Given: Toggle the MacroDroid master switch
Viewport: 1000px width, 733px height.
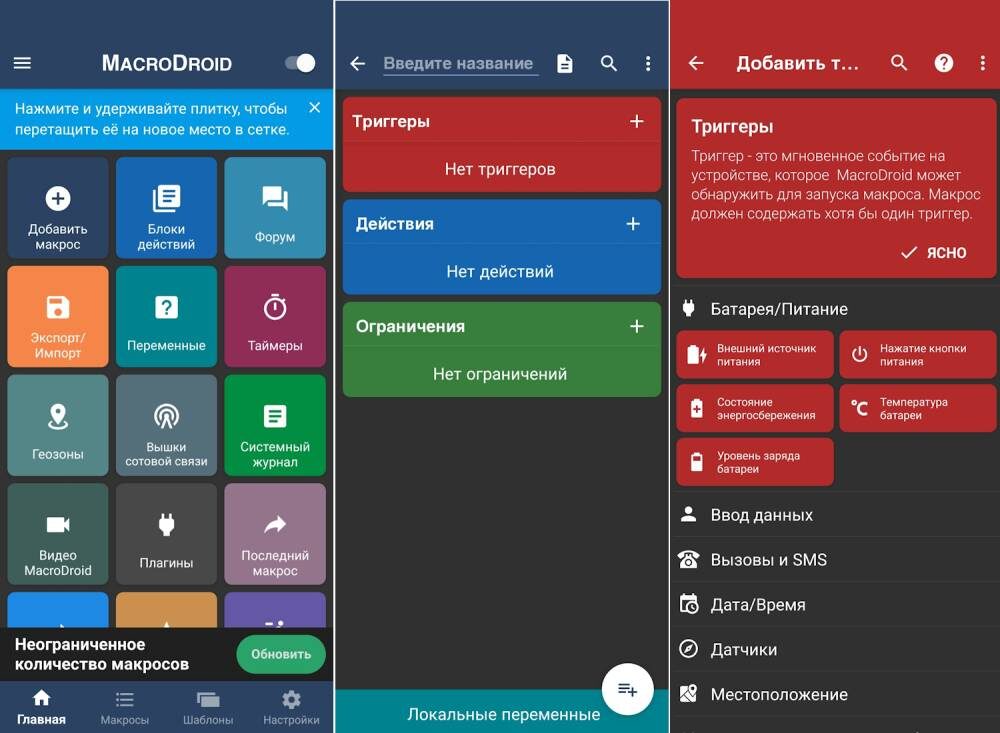Looking at the screenshot, I should pos(300,63).
